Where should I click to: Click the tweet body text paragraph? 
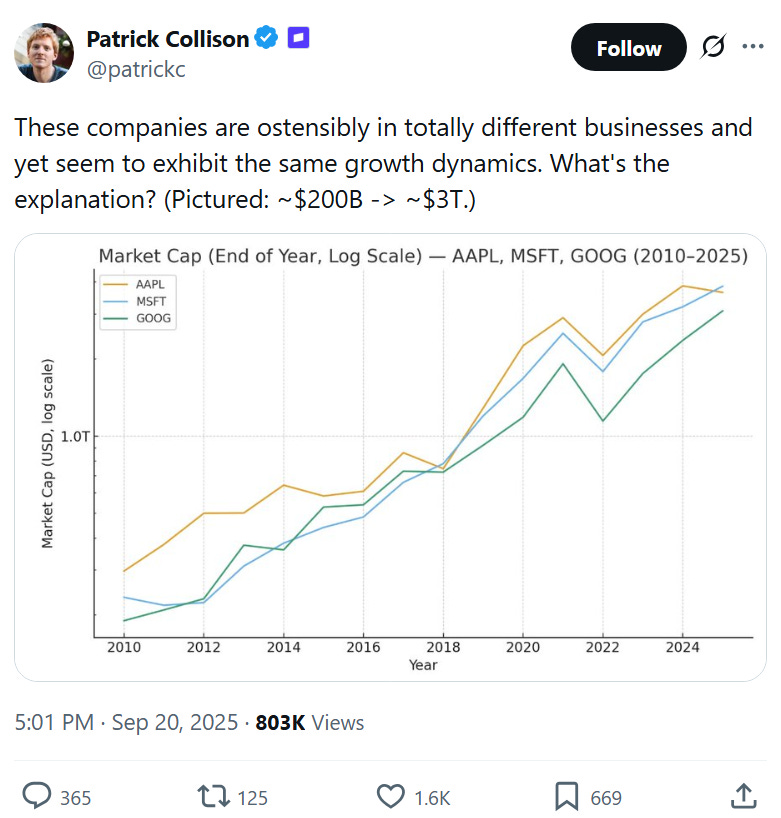pyautogui.click(x=383, y=162)
